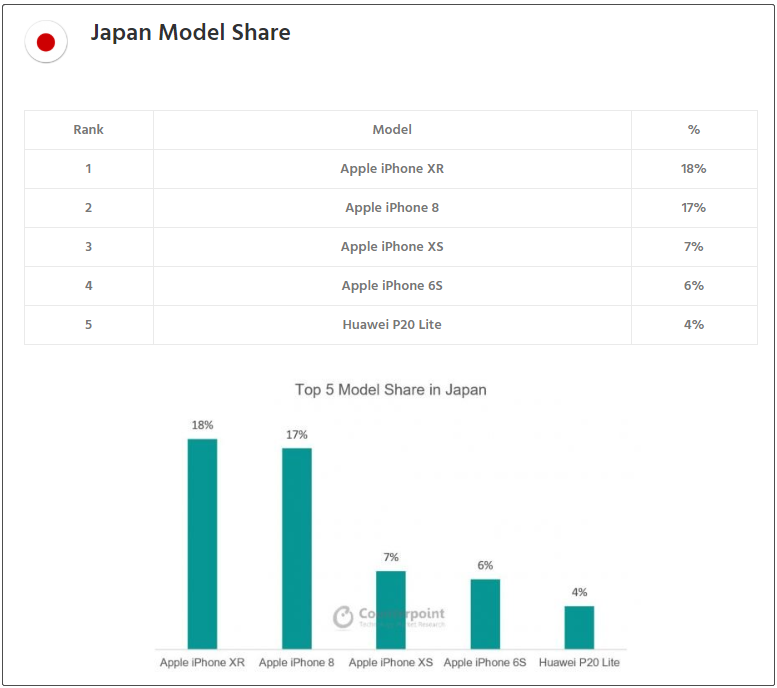The image size is (777, 688).
Task: Click the 17% table cell
Action: point(694,208)
